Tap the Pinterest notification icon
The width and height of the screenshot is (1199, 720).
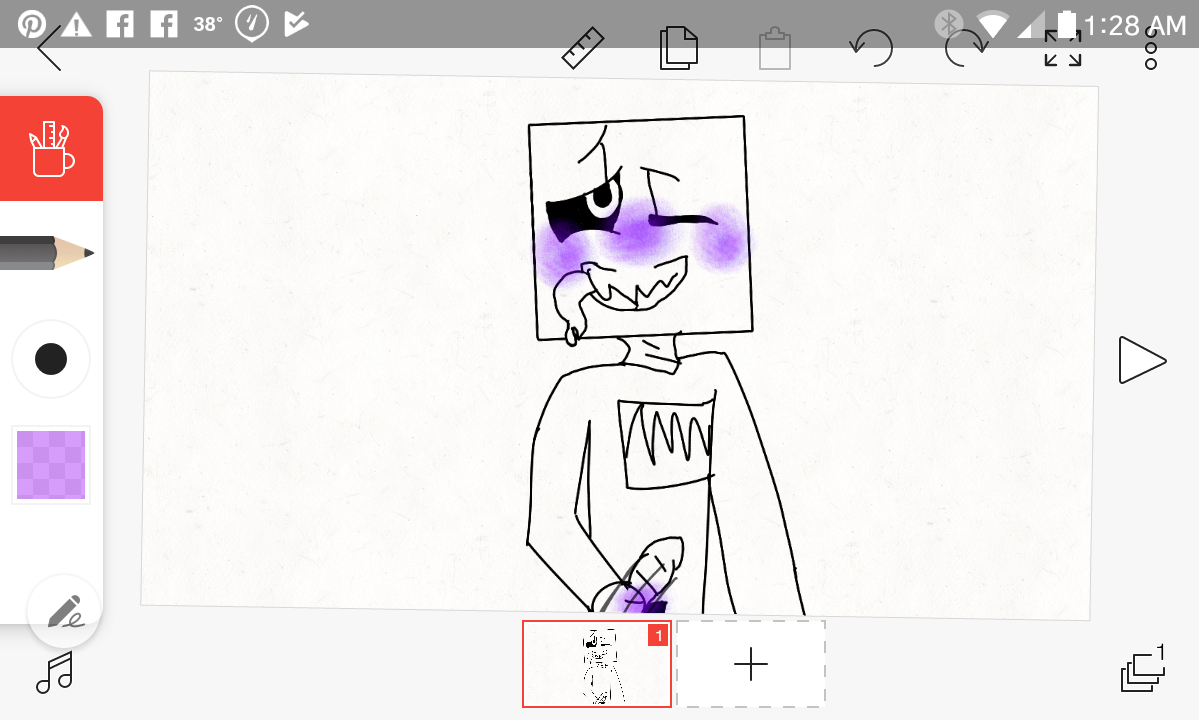click(x=31, y=24)
